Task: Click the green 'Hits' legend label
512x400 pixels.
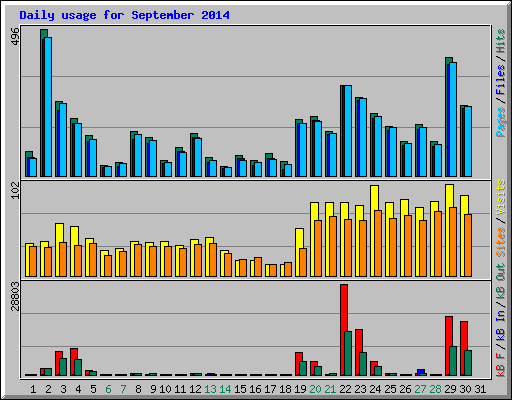Action: 501,41
